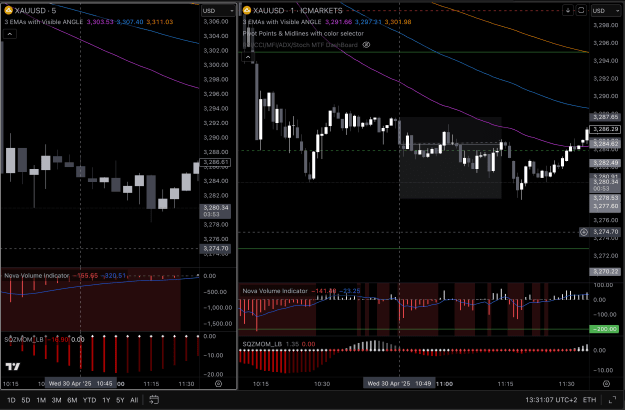The height and width of the screenshot is (410, 625).
Task: Select the 1D date range
Action: [11, 400]
